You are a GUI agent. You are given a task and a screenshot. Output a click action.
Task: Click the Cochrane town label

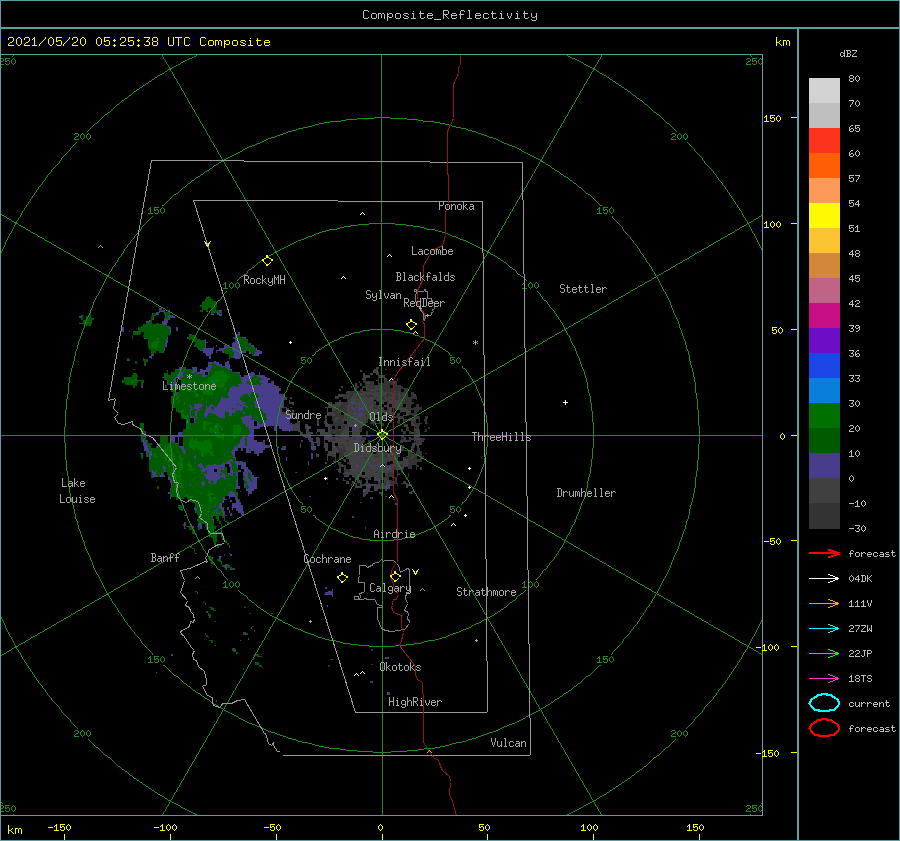[327, 559]
